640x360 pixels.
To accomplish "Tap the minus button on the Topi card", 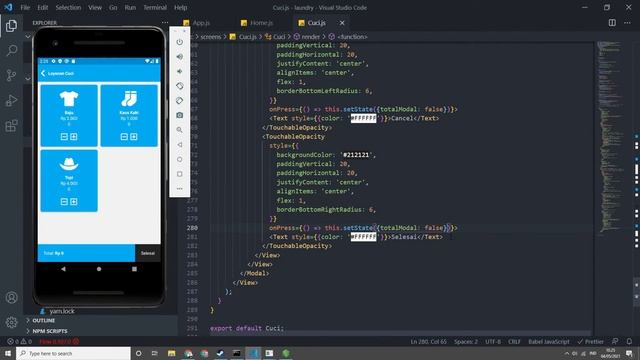I will [64, 202].
